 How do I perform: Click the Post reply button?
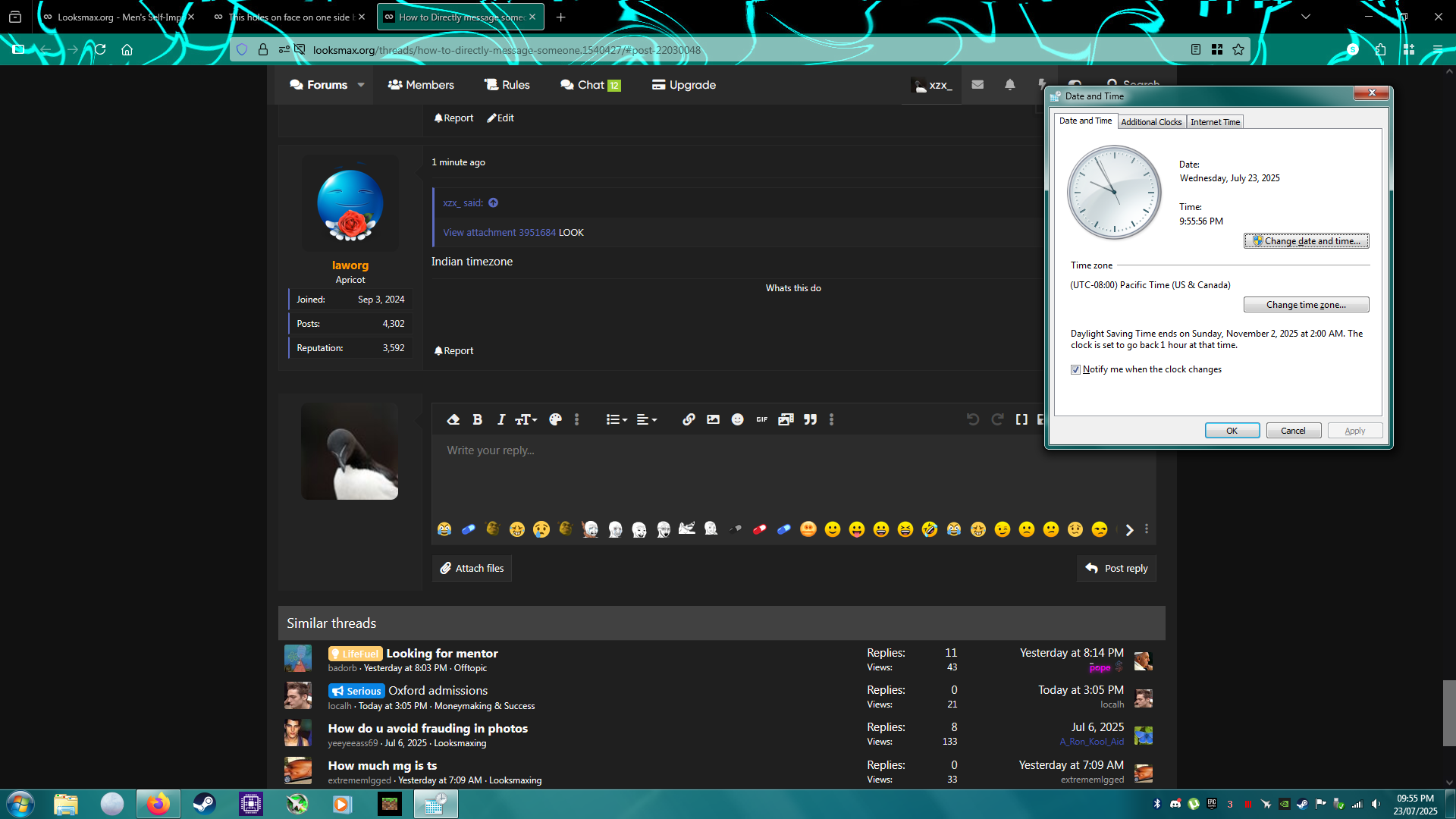1116,568
